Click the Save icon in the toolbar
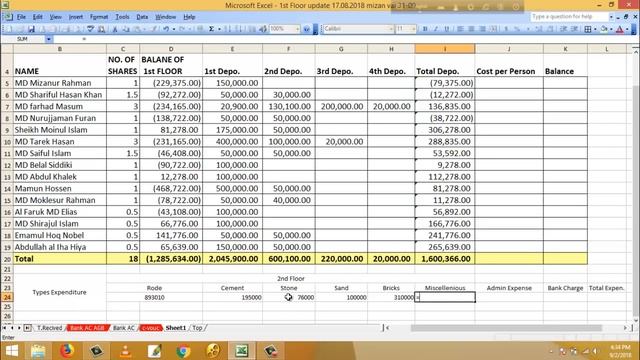Screen dimensions: 640x360 click(31, 29)
